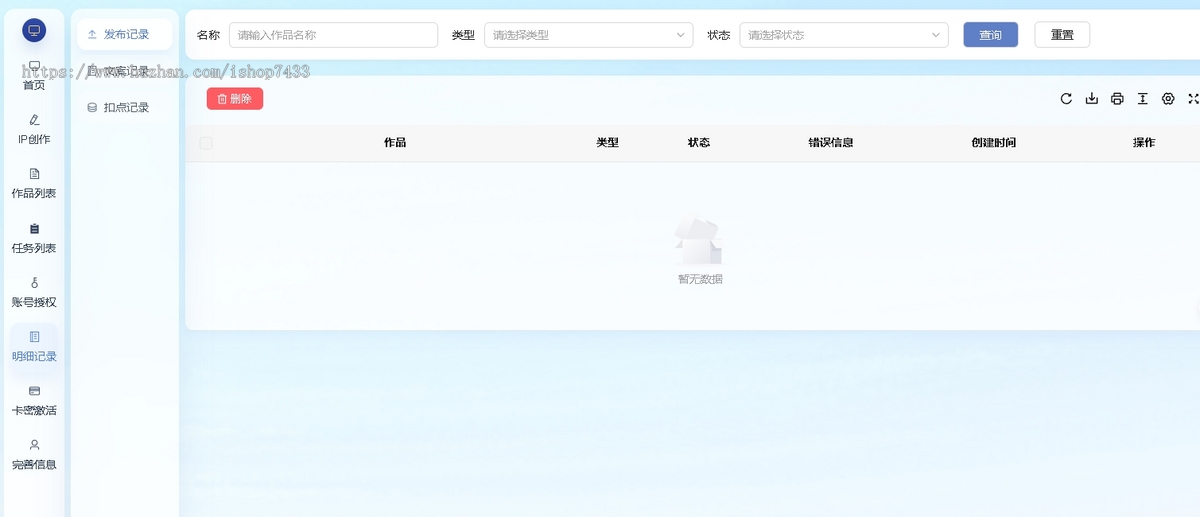The width and height of the screenshot is (1200, 517).
Task: Open 卡密激活 from the sidebar
Action: (x=34, y=401)
